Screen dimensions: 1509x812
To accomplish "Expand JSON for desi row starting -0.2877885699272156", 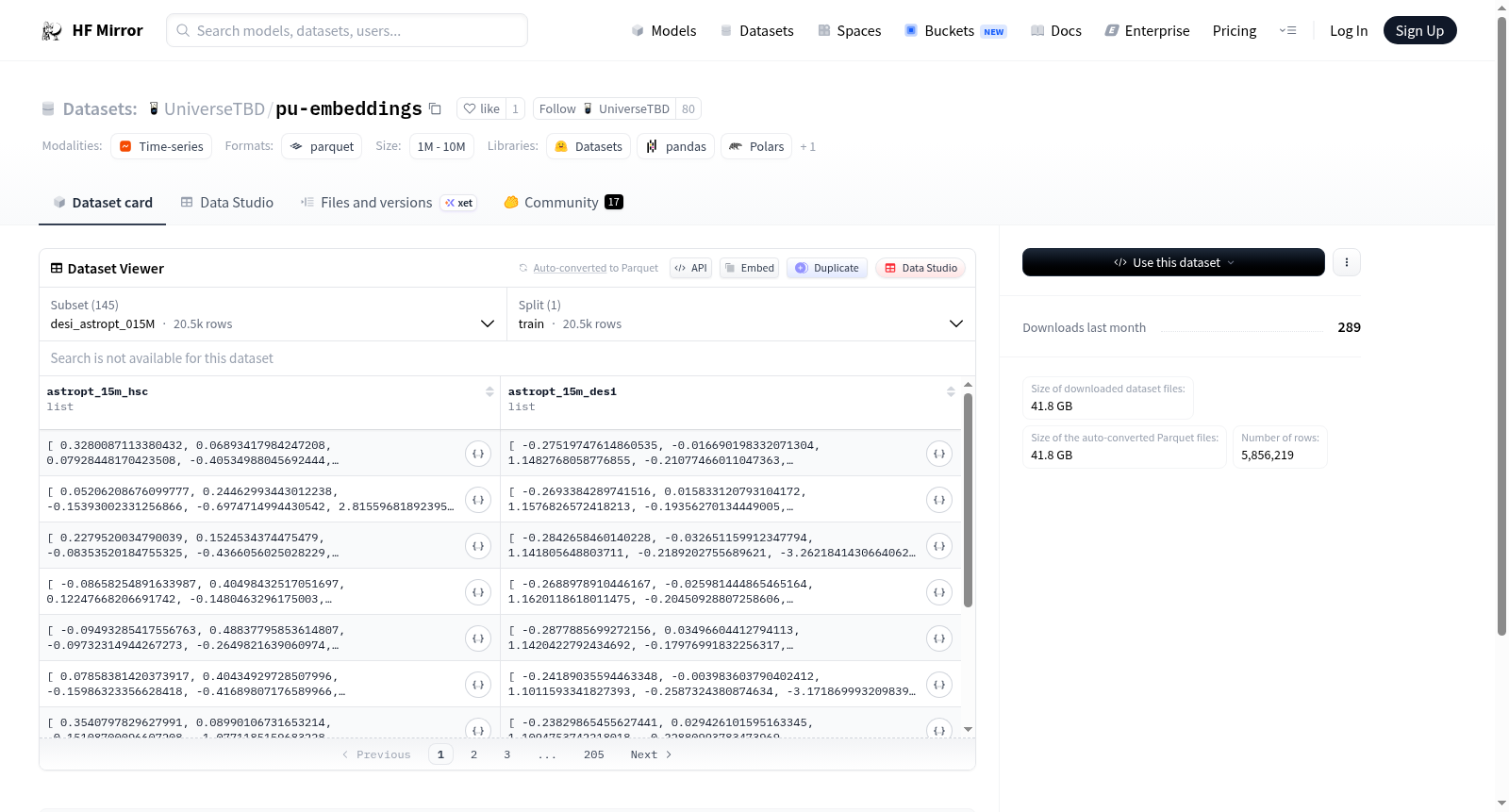I will tap(939, 638).
